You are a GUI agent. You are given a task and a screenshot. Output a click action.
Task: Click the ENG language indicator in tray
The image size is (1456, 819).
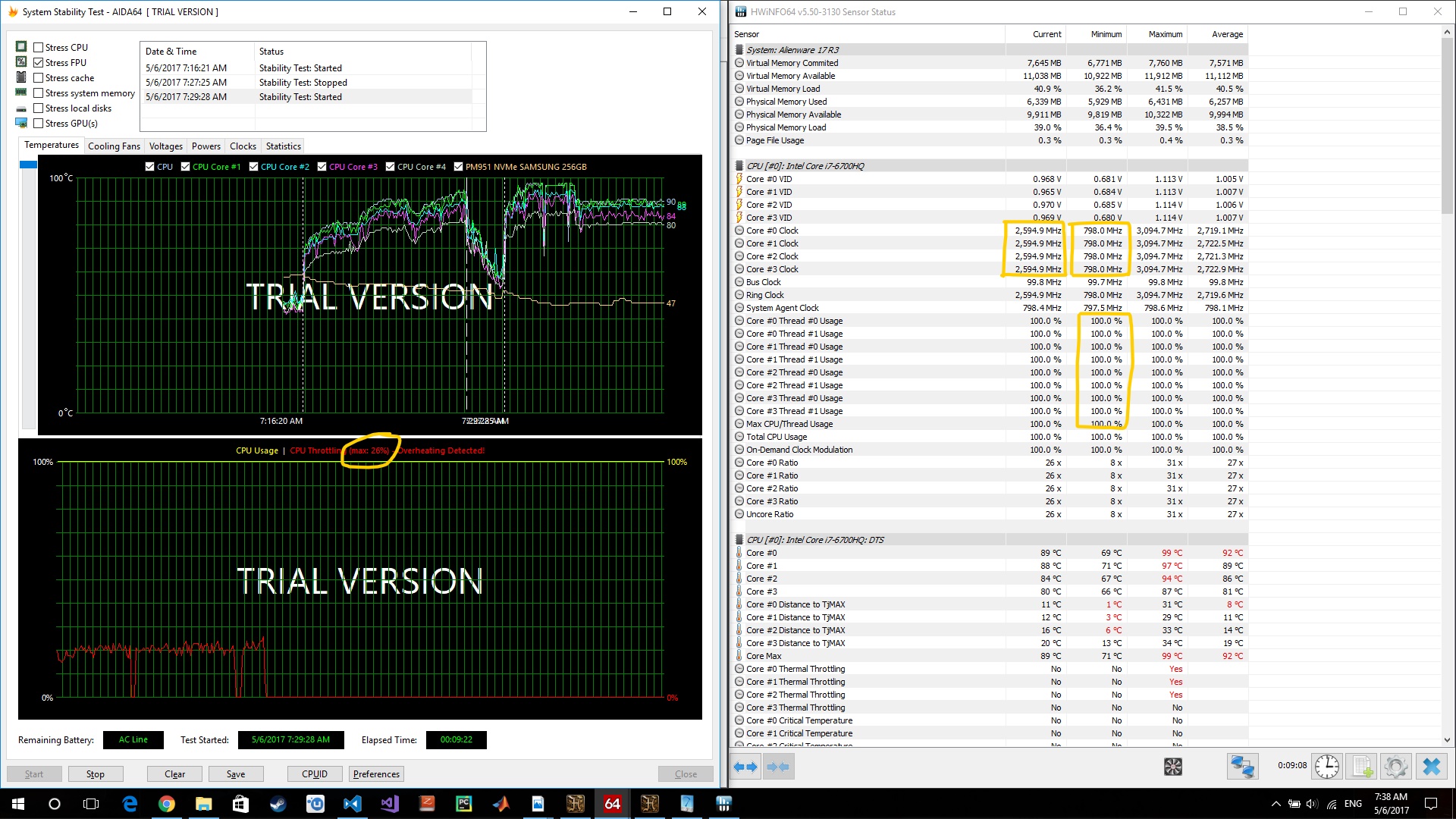pos(1353,804)
